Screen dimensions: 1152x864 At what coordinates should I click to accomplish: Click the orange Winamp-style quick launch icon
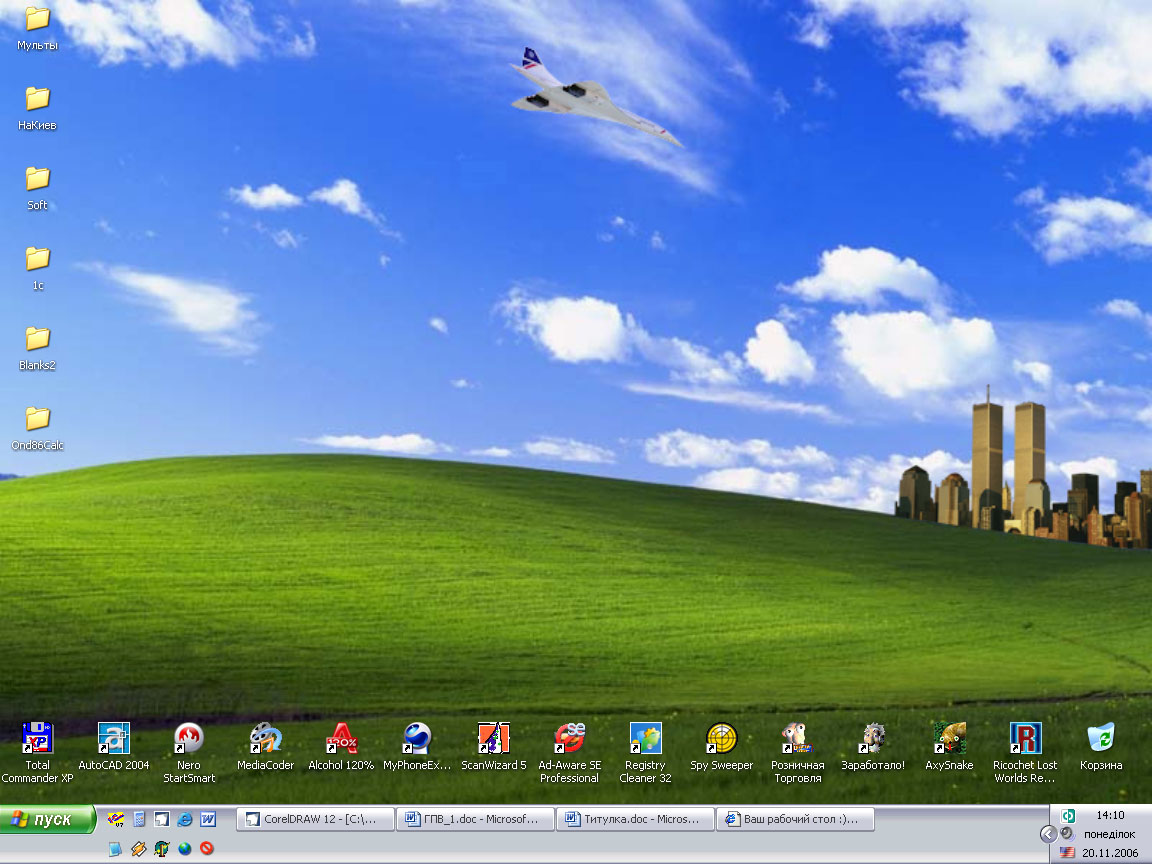click(x=138, y=849)
